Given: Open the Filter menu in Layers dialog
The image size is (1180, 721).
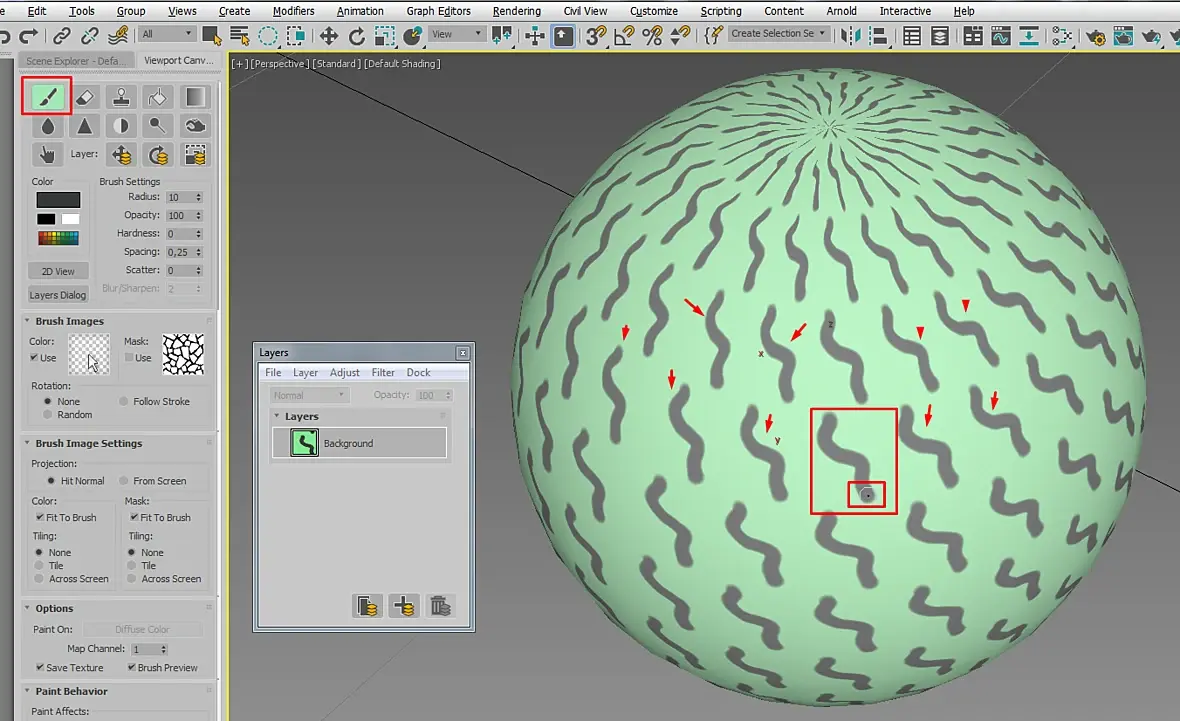Looking at the screenshot, I should click(x=383, y=372).
